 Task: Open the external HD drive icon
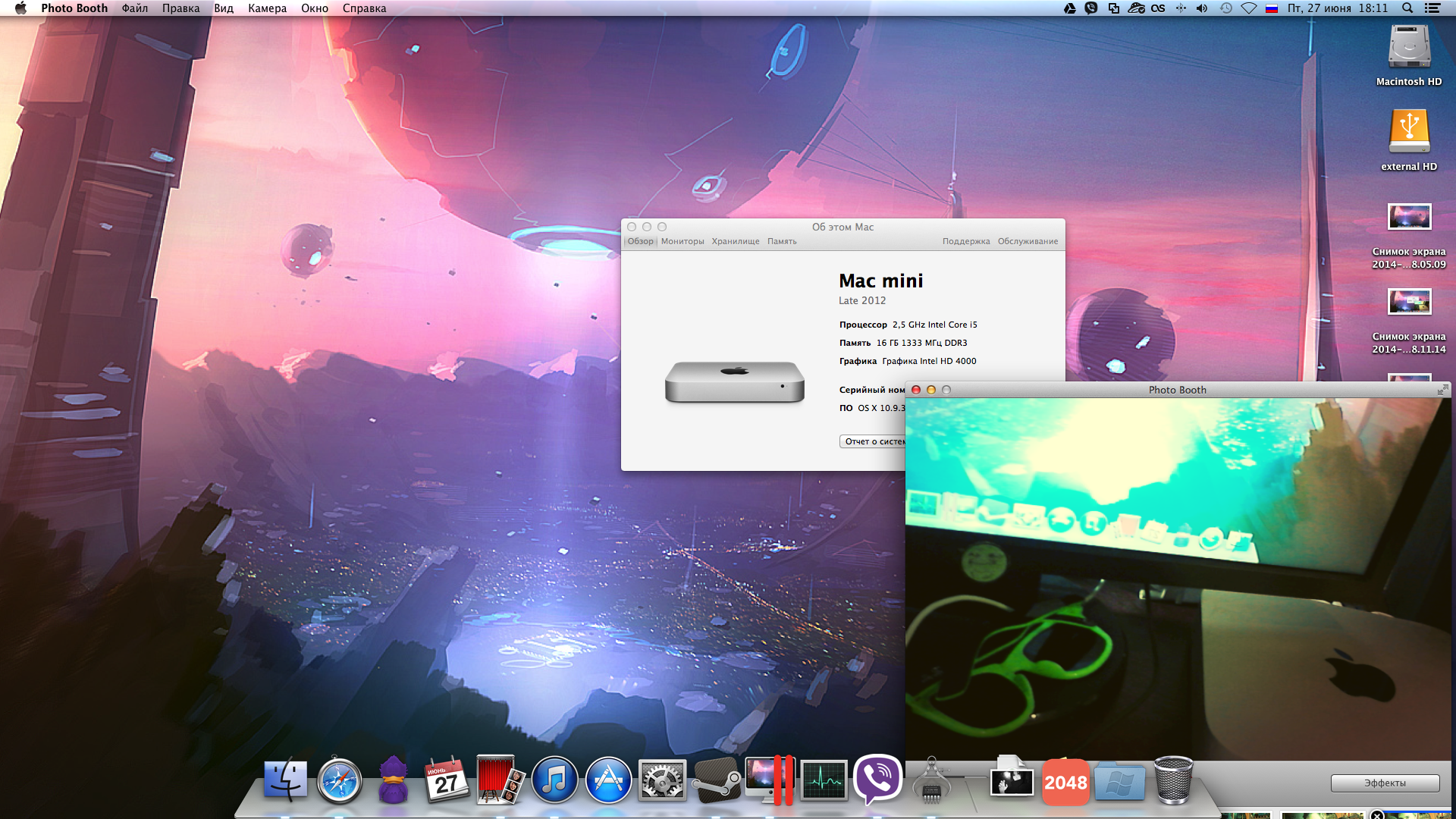[x=1409, y=133]
